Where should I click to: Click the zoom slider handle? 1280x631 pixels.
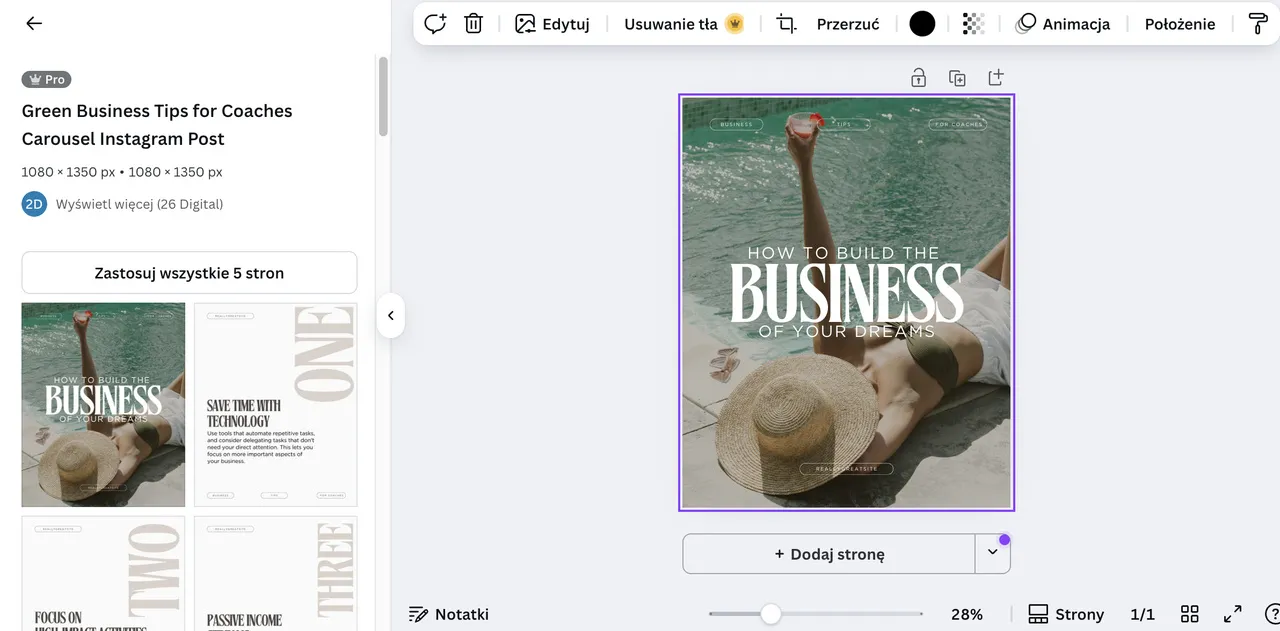(x=770, y=614)
